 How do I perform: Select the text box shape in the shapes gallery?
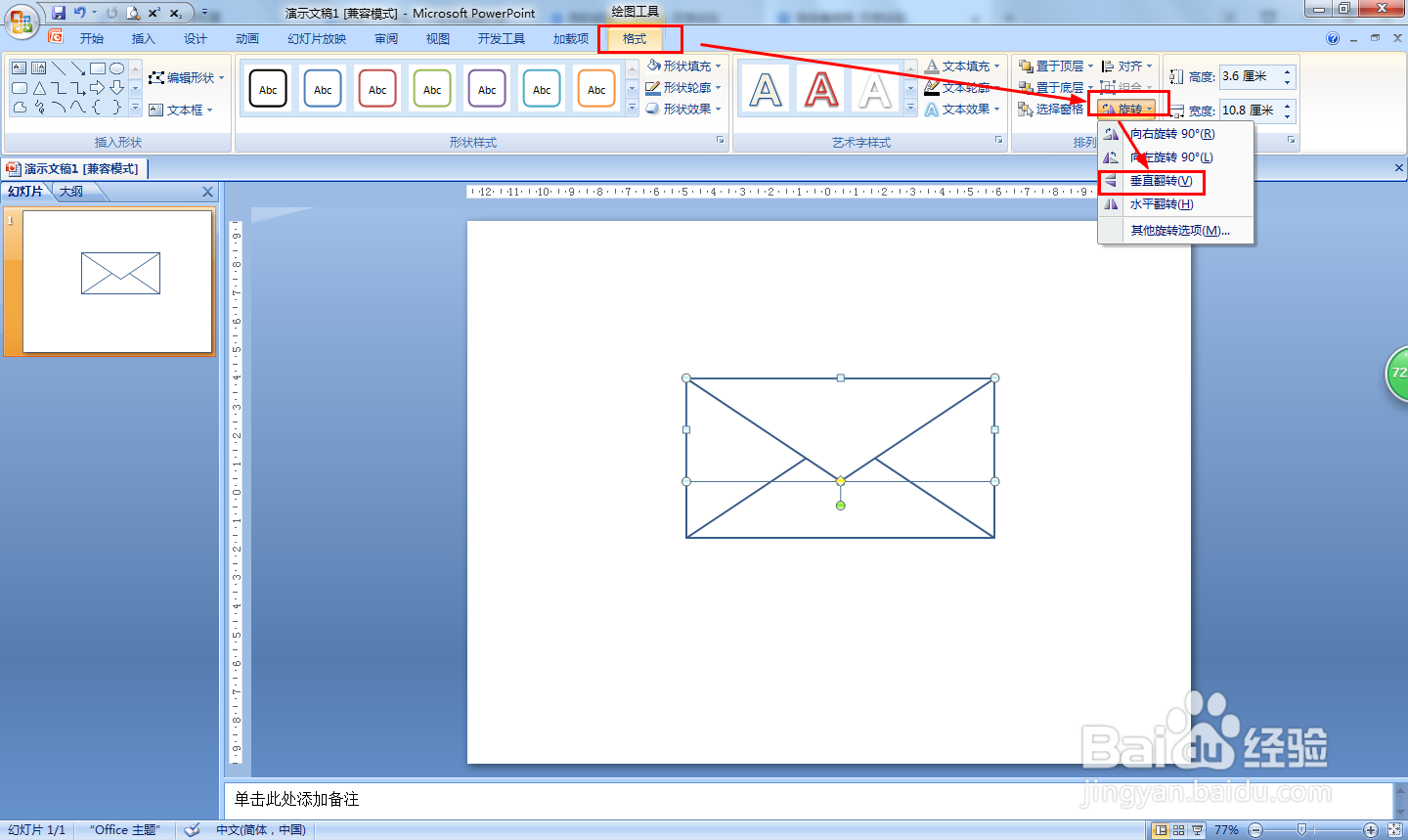pos(20,68)
